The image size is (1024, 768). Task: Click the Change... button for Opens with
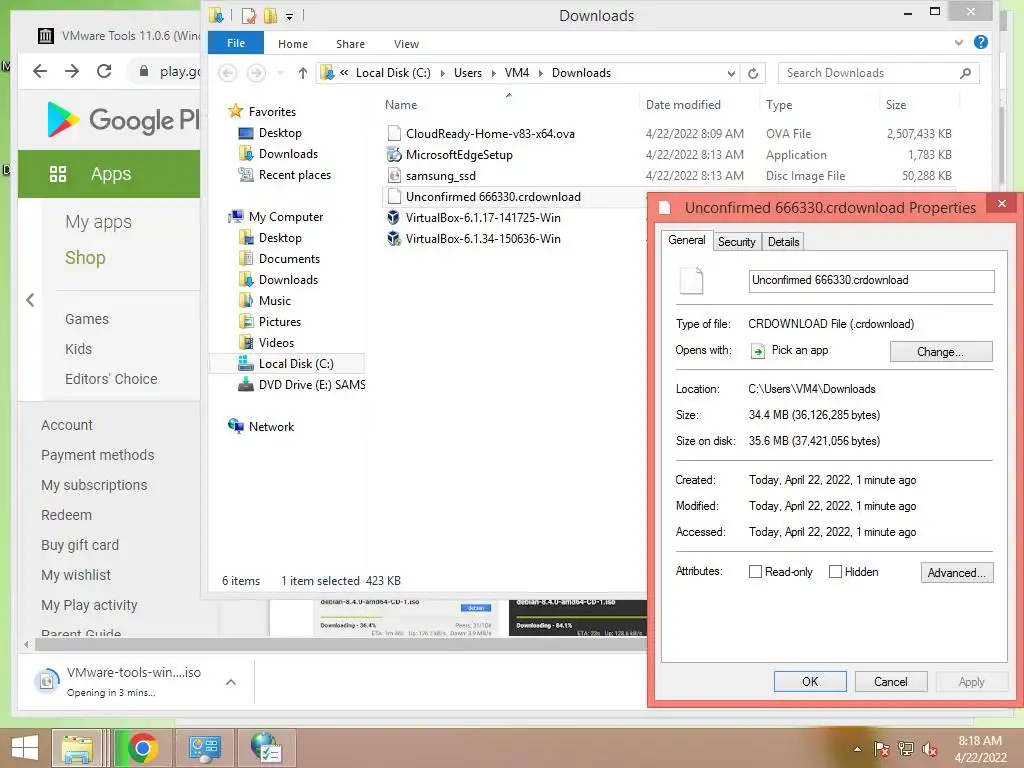(940, 351)
